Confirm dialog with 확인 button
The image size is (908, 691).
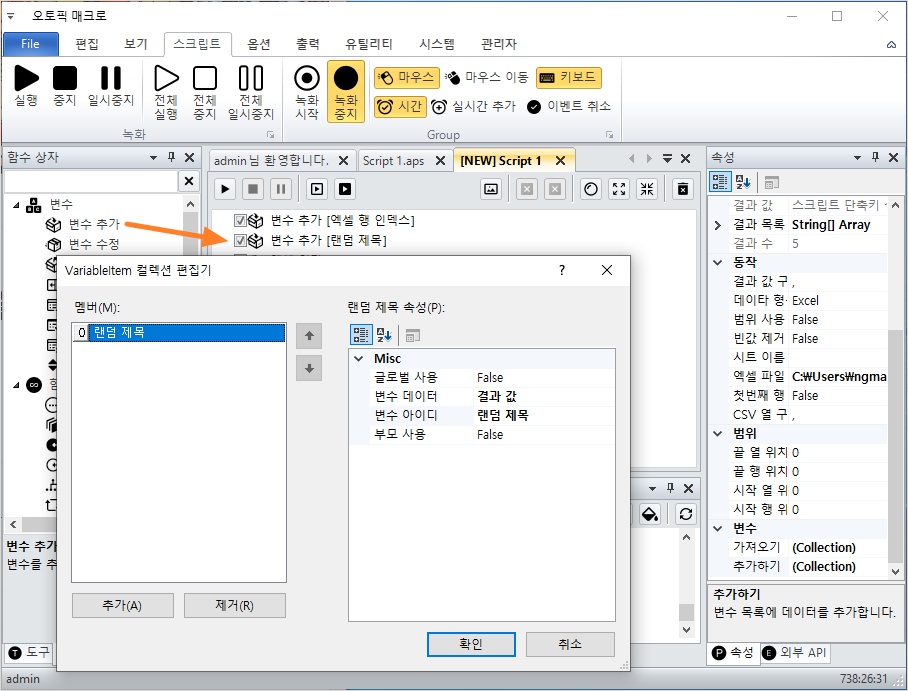(471, 644)
